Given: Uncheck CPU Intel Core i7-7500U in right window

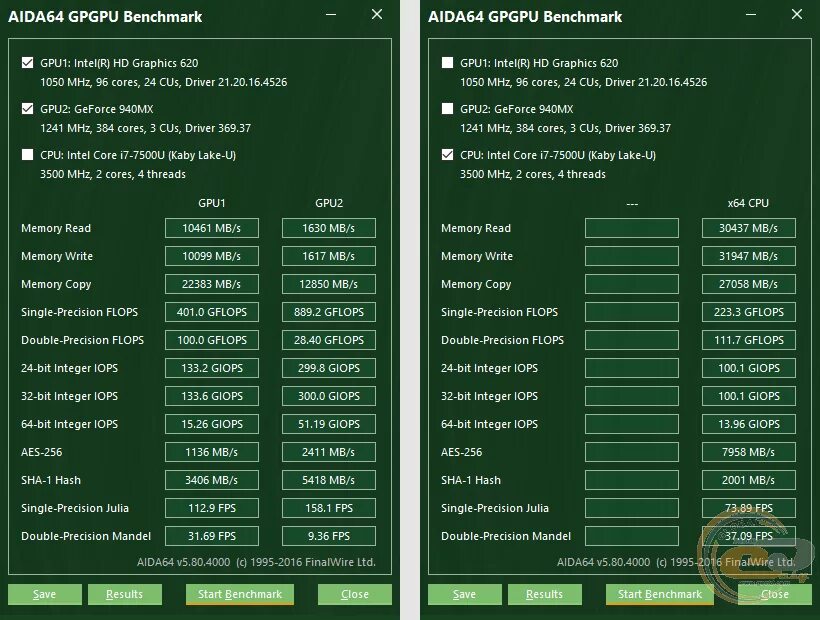Looking at the screenshot, I should tap(448, 155).
